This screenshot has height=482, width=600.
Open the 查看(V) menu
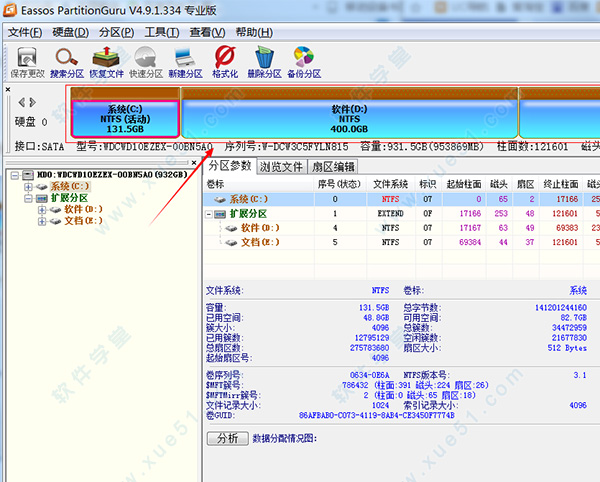pos(207,33)
